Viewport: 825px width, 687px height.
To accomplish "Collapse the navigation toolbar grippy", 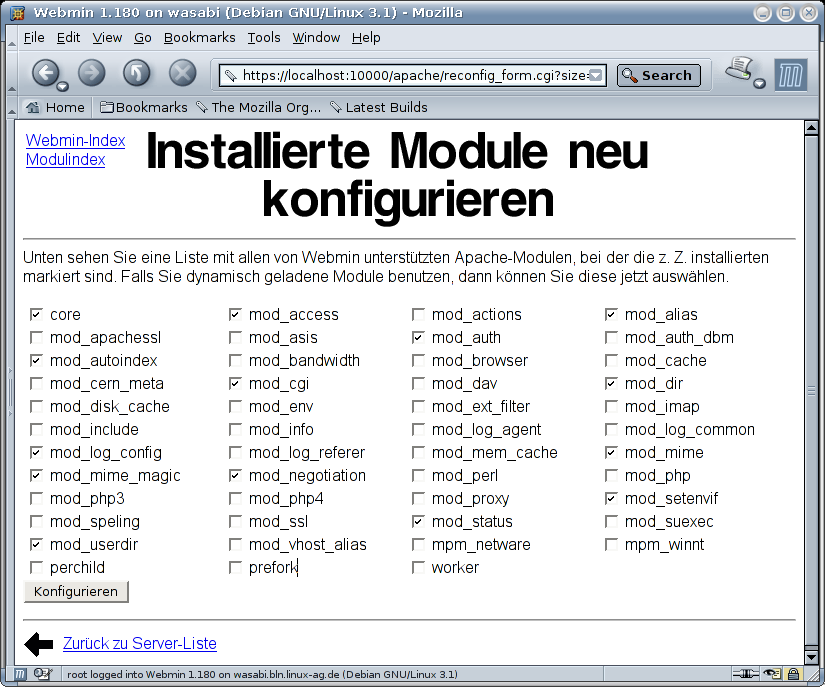I will pyautogui.click(x=12, y=73).
